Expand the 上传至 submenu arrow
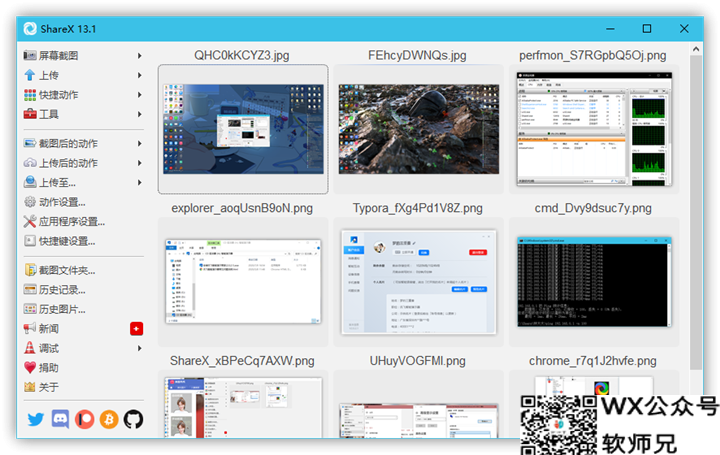This screenshot has height=455, width=720. 140,182
